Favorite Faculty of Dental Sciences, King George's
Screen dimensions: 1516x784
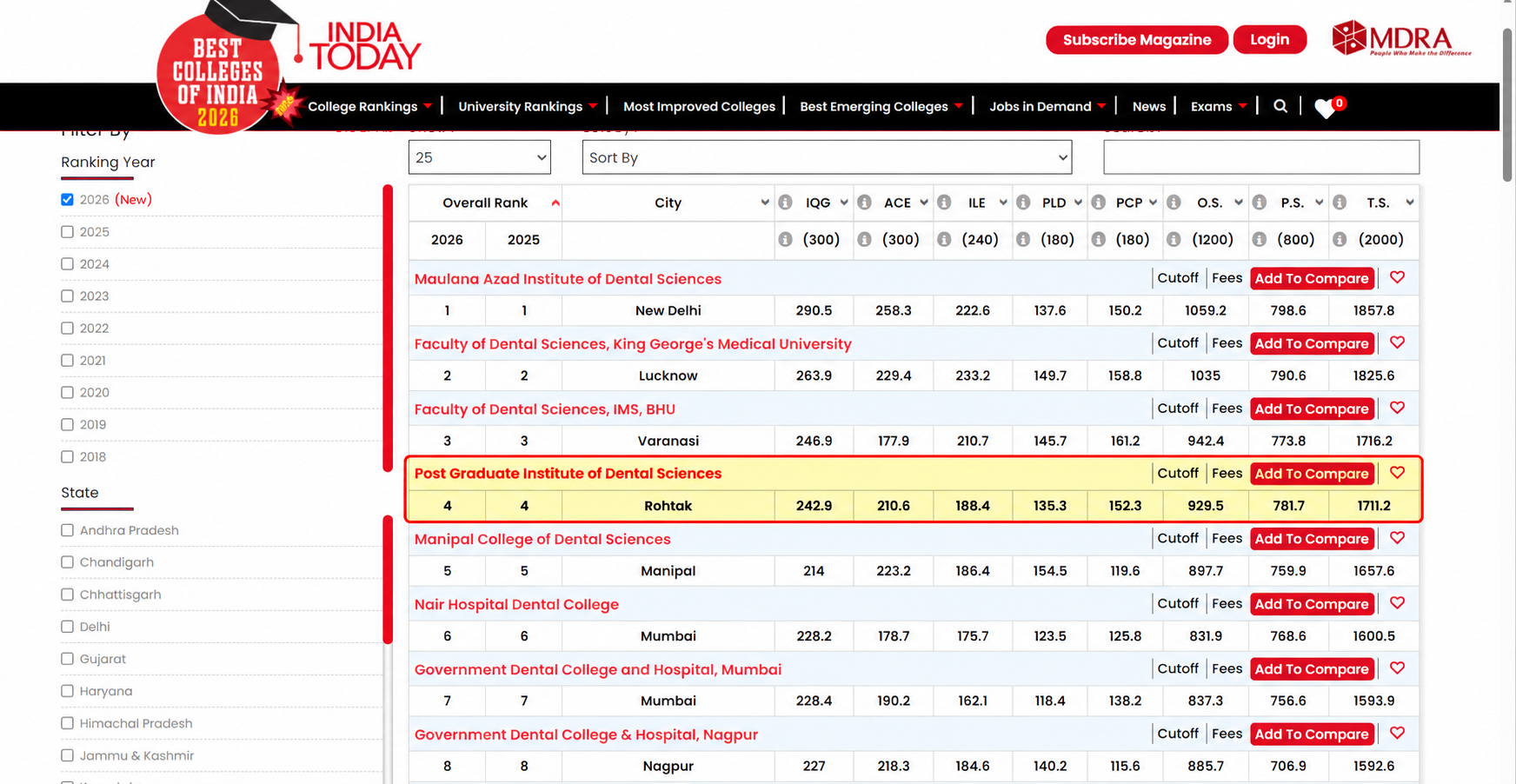pos(1397,342)
